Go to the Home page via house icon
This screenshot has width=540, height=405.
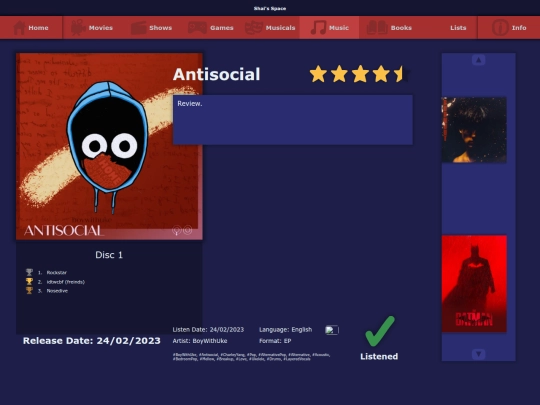point(20,28)
